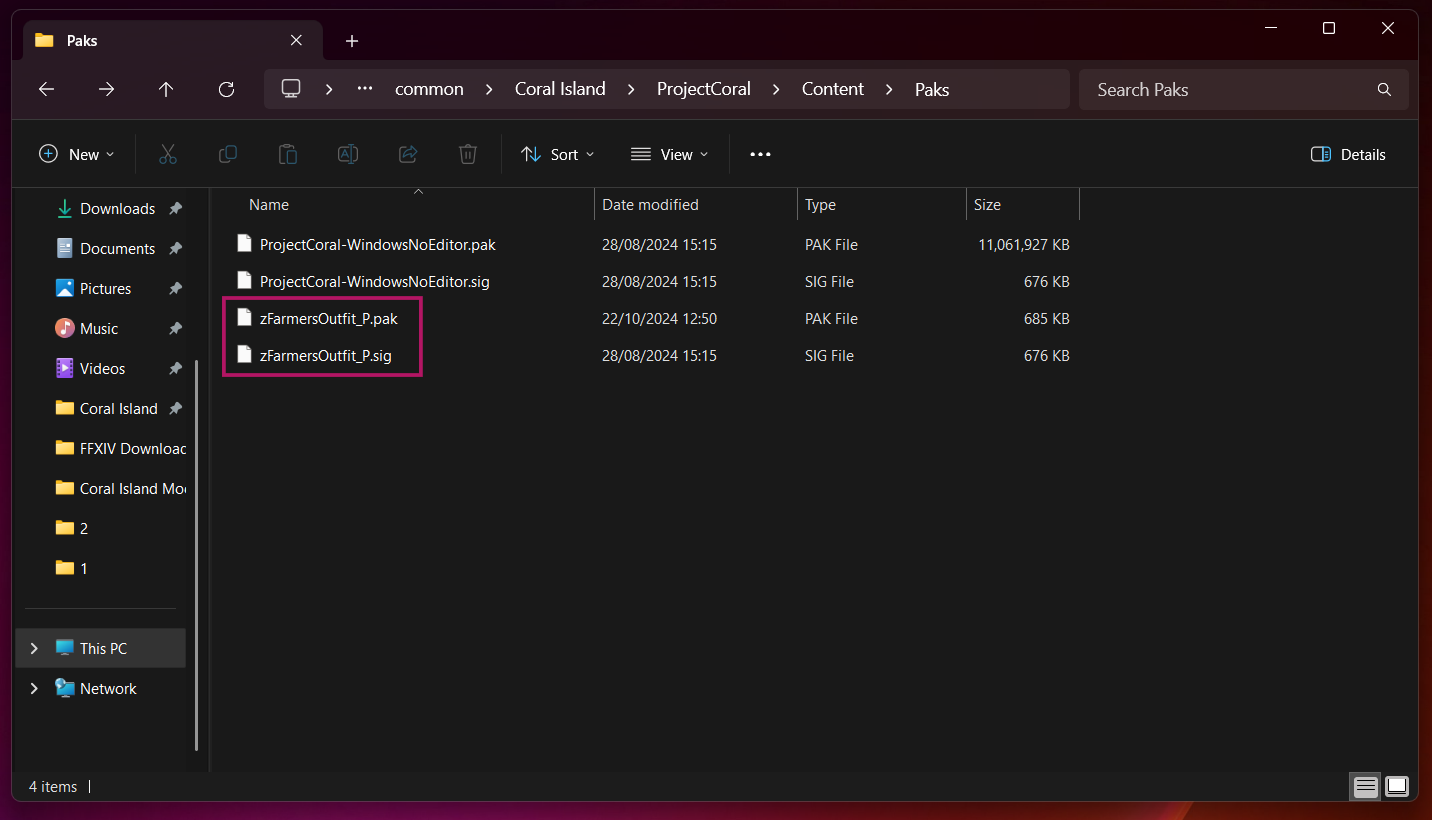The width and height of the screenshot is (1432, 820).
Task: Navigate to common breadcrumb folder
Action: [x=429, y=89]
